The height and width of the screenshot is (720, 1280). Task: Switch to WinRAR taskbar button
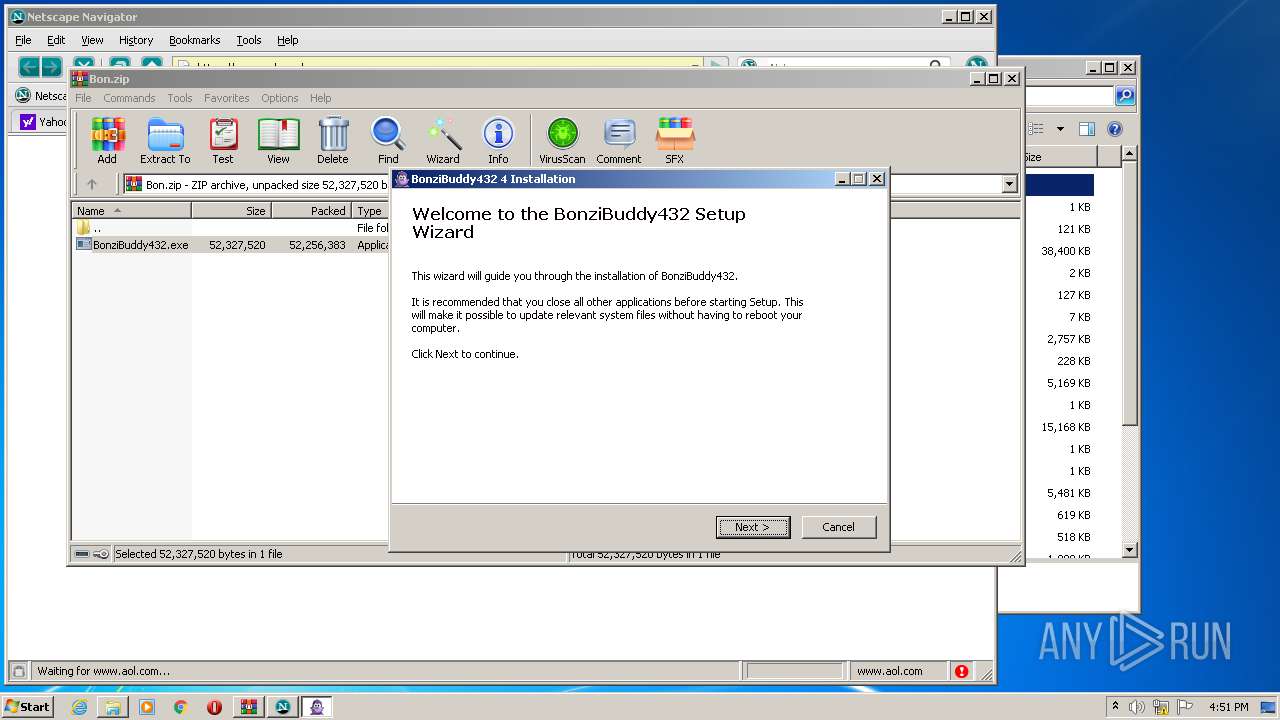click(249, 707)
